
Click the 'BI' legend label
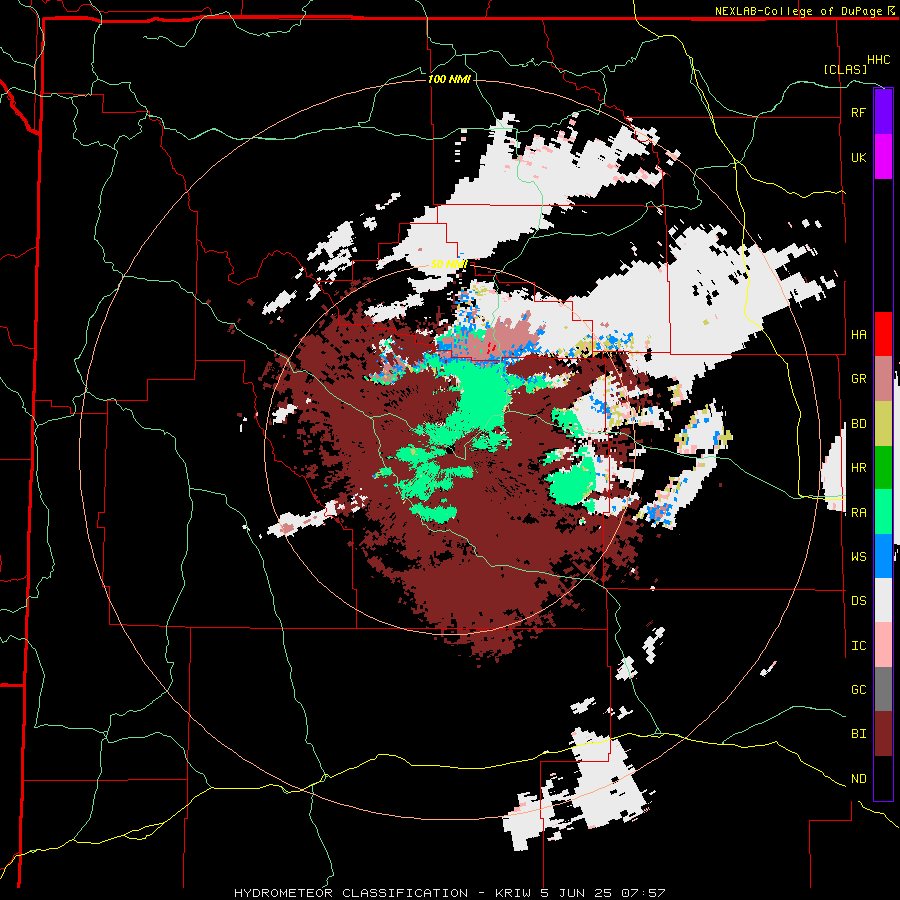click(x=858, y=734)
